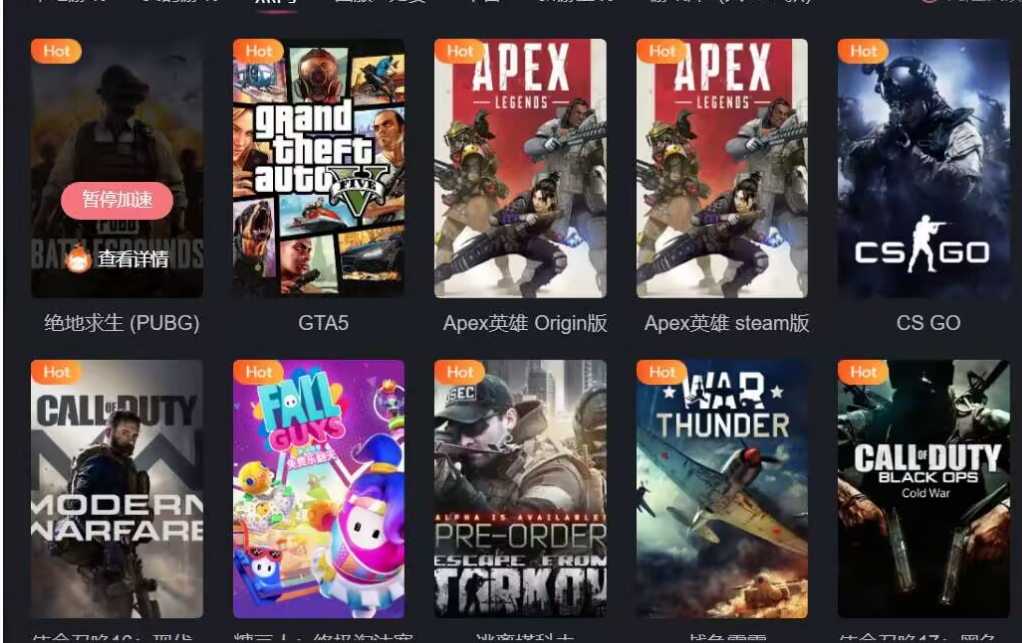Click the Hot badge on War Thunder

662,372
